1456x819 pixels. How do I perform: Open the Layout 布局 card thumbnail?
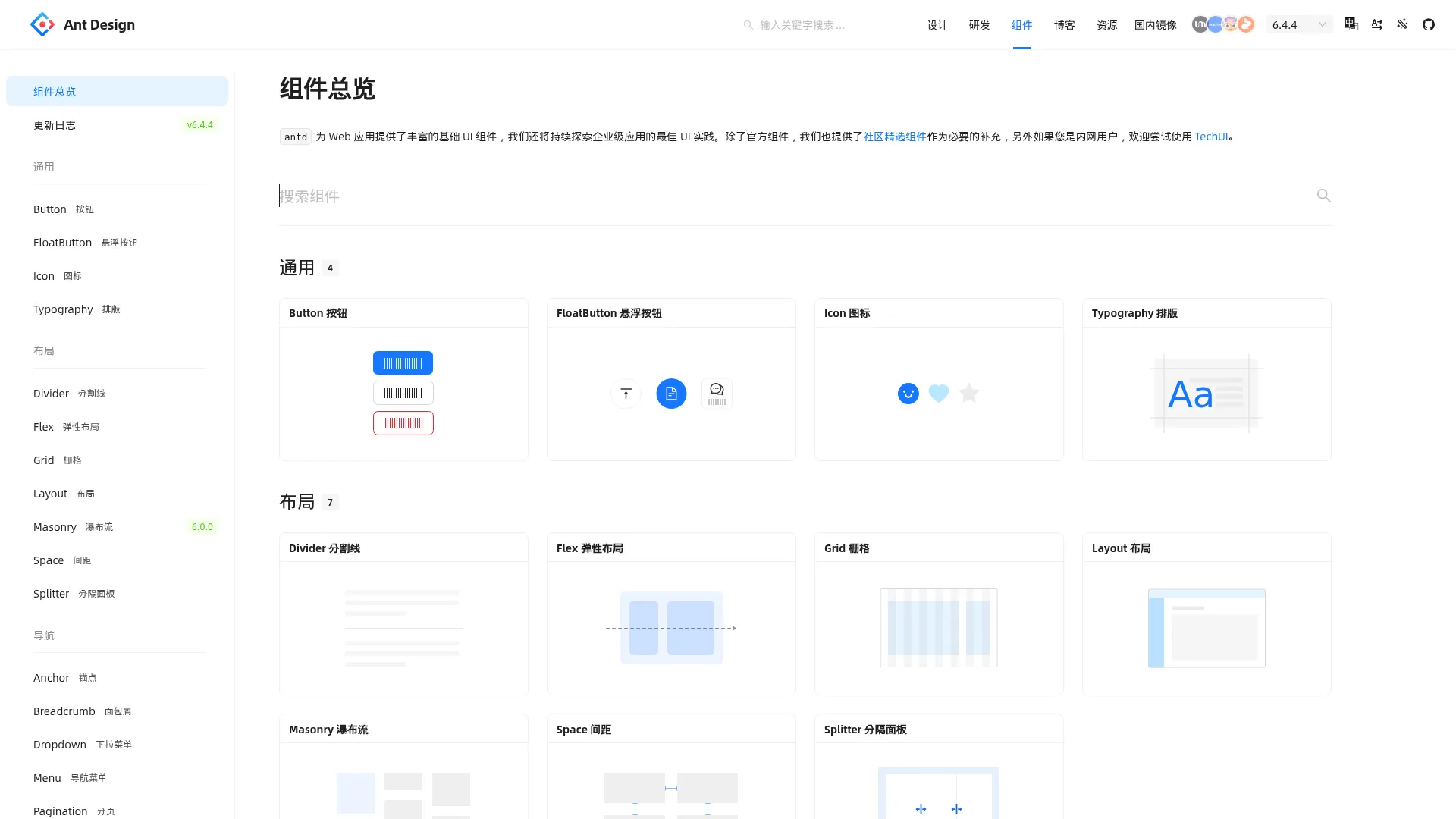tap(1207, 628)
